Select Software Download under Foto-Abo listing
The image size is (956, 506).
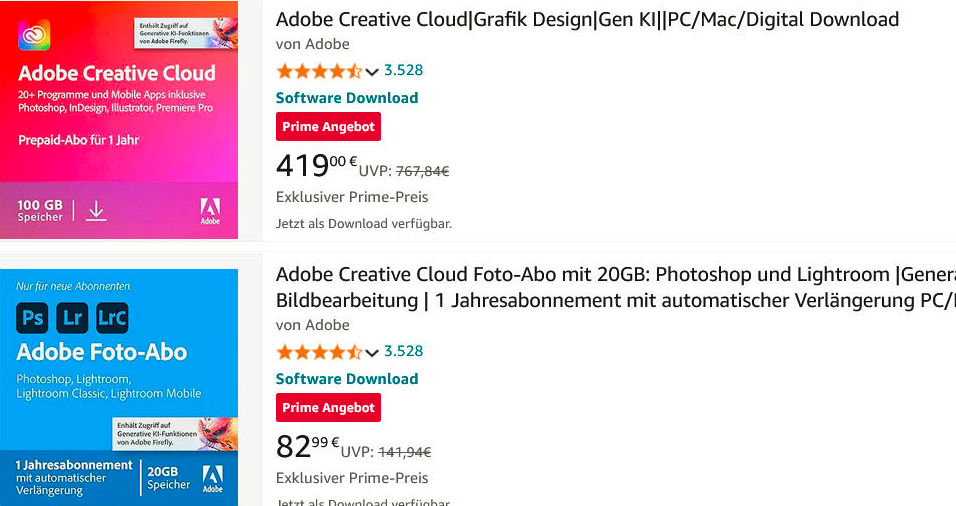[347, 379]
